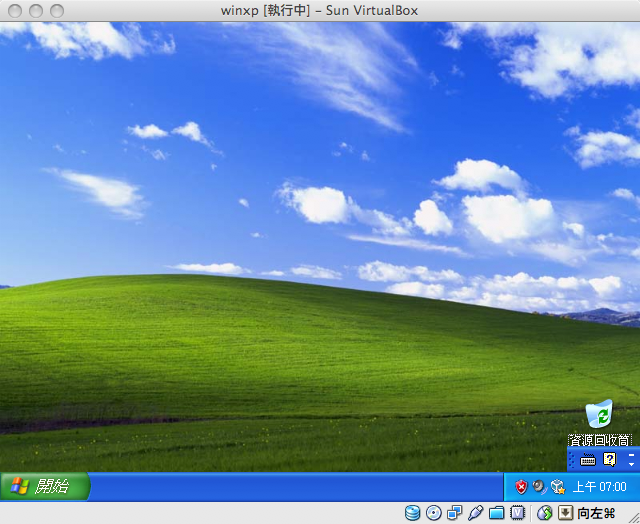Click the window zoom button in title bar

pos(57,11)
